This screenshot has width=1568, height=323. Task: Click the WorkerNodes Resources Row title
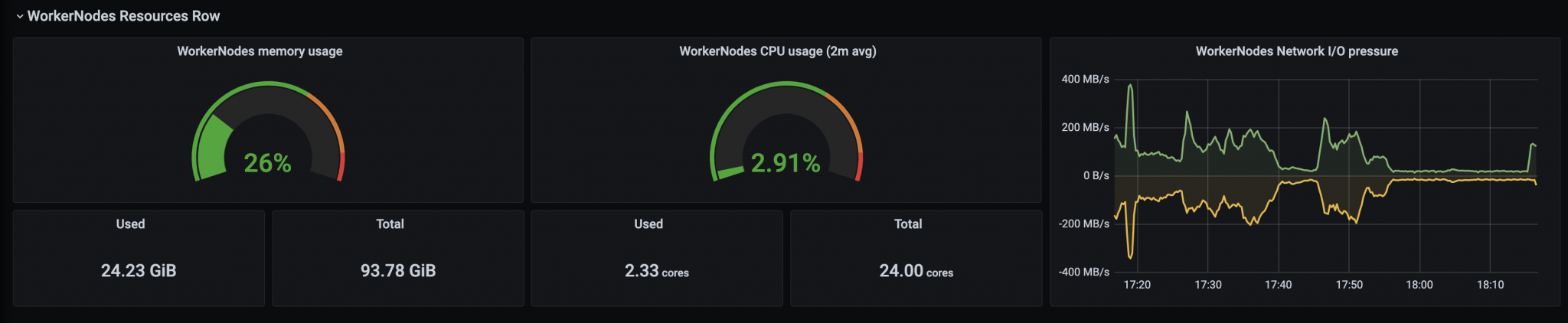pyautogui.click(x=123, y=16)
